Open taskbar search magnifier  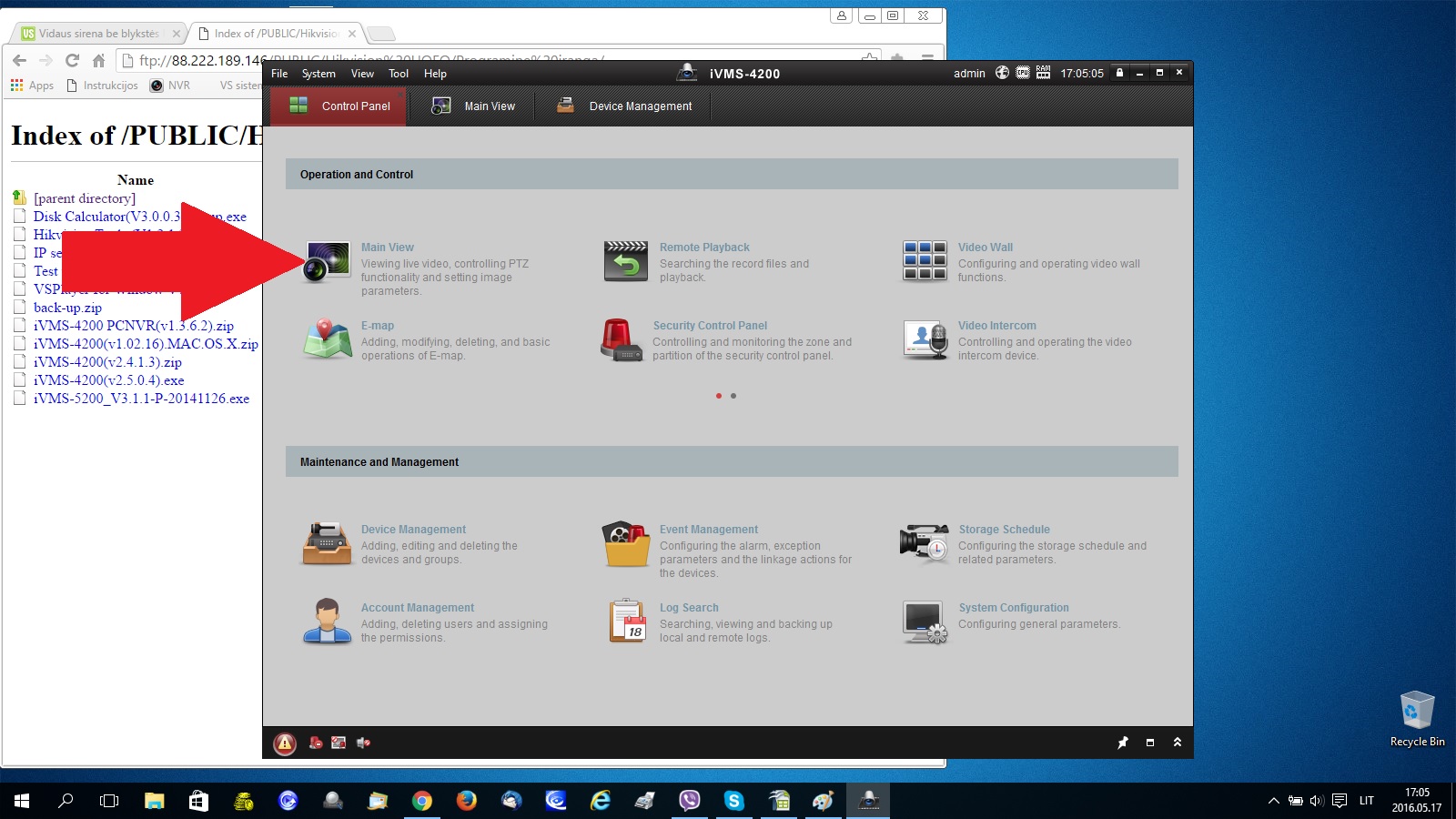point(66,801)
